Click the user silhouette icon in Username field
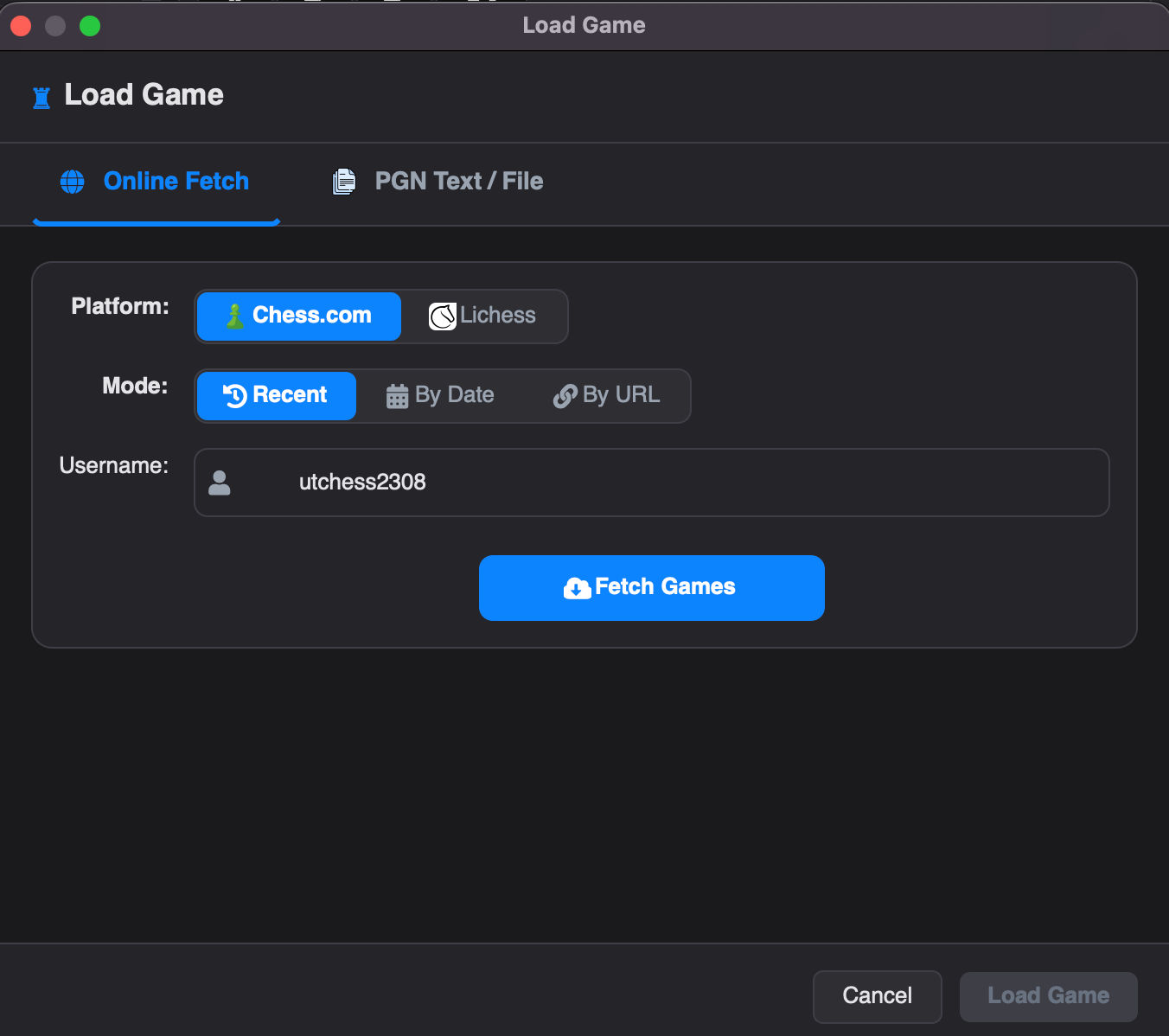This screenshot has width=1169, height=1036. (x=220, y=483)
